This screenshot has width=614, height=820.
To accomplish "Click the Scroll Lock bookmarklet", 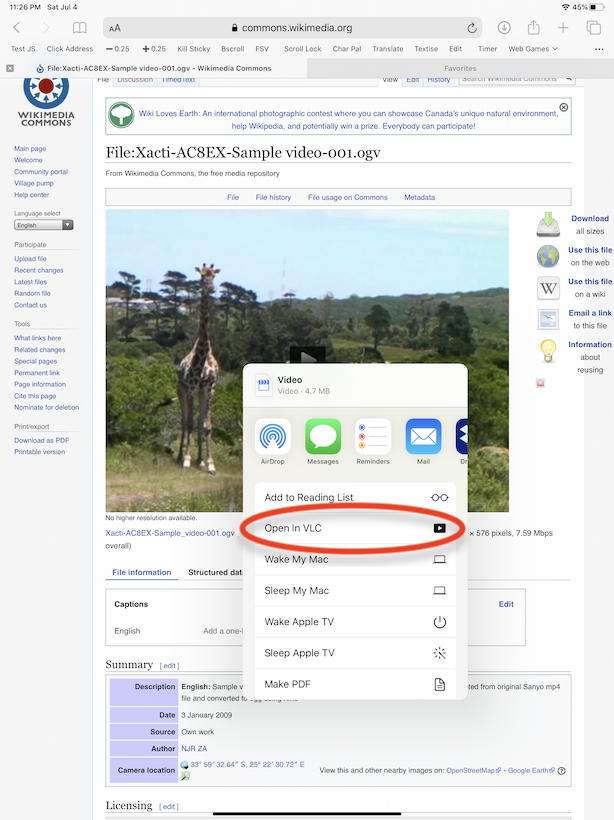I will pyautogui.click(x=302, y=49).
